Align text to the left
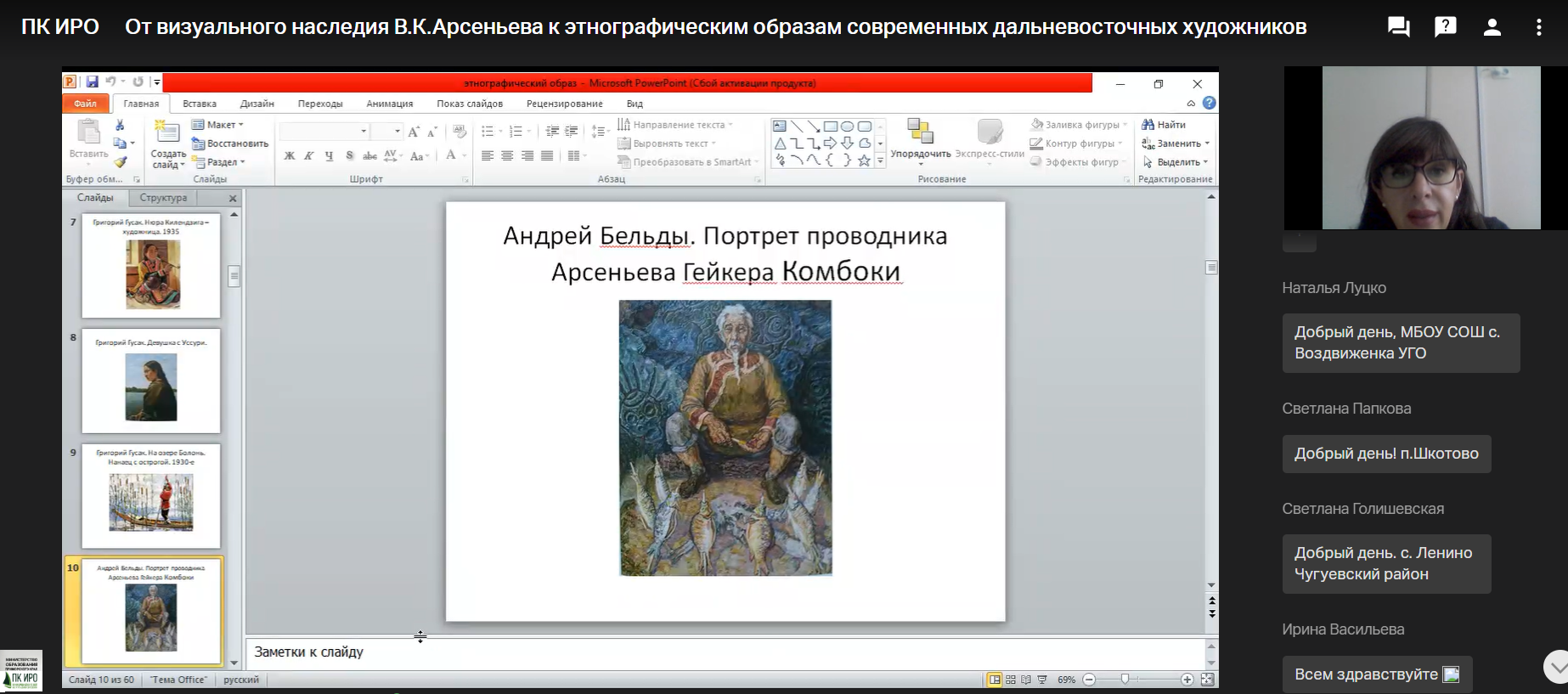The width and height of the screenshot is (1568, 694). coord(488,155)
